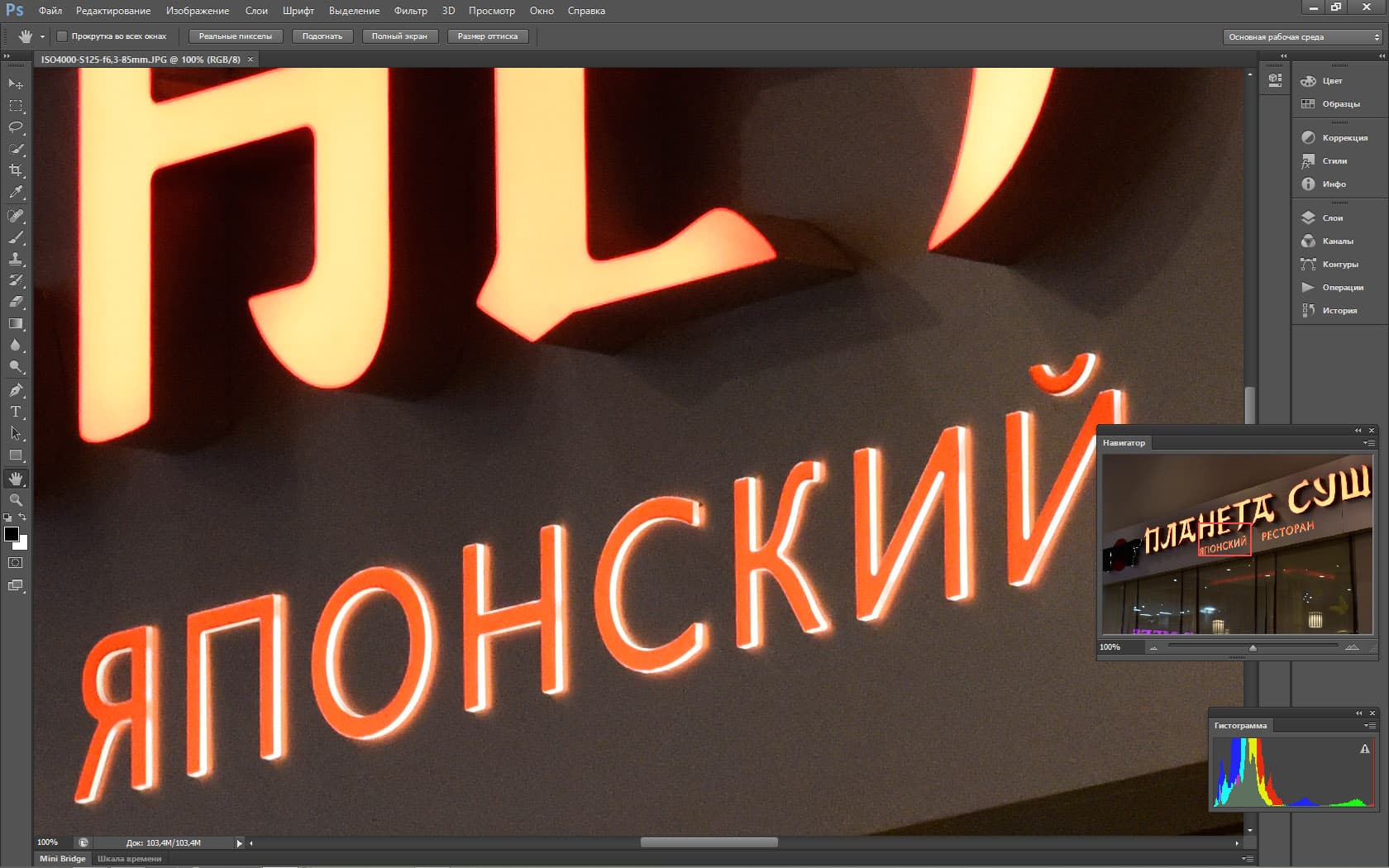Select the Eyedropper tool

coord(16,192)
